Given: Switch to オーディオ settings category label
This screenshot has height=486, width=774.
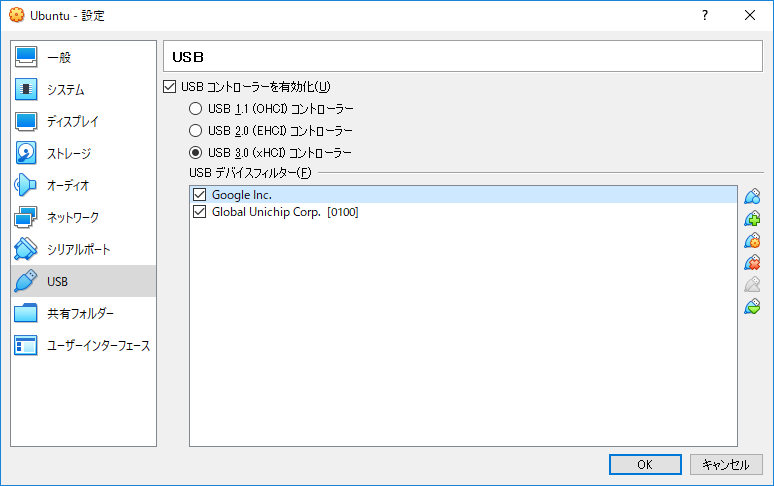Looking at the screenshot, I should pyautogui.click(x=68, y=186).
